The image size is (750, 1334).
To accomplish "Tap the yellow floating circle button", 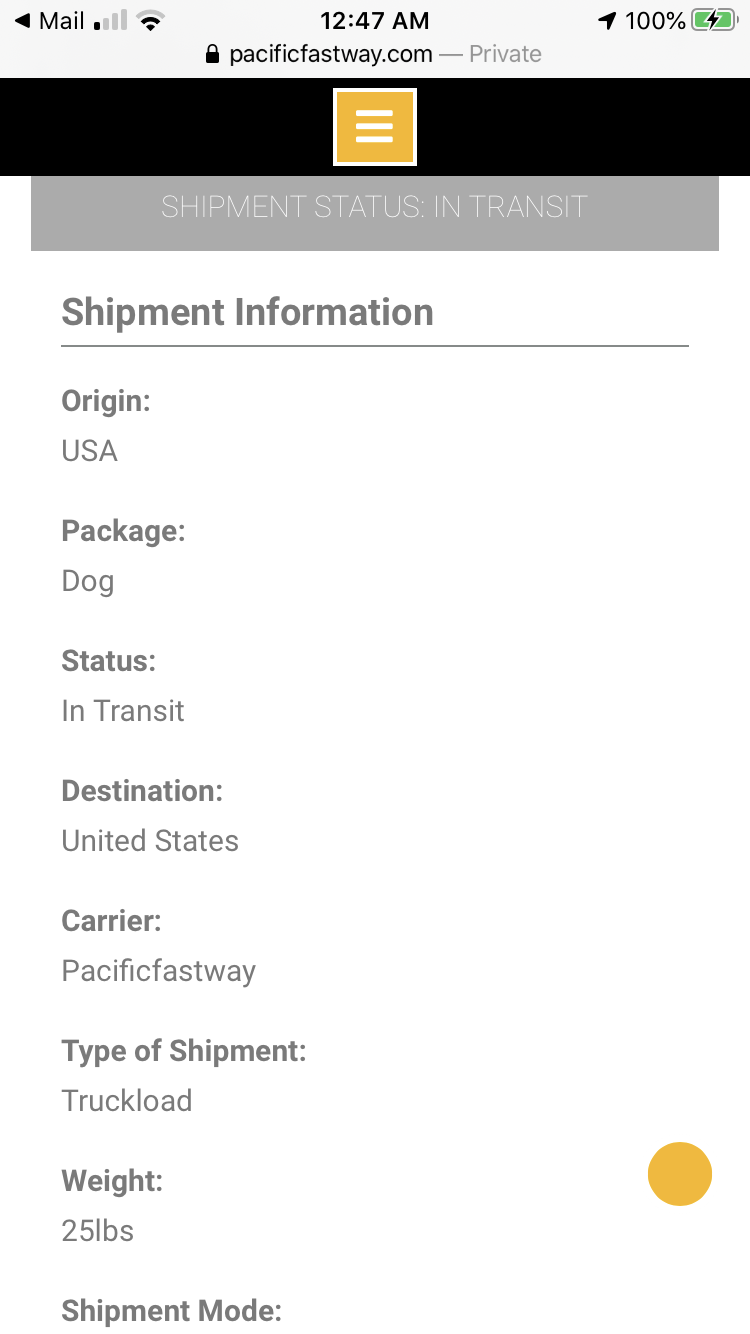I will pyautogui.click(x=680, y=1174).
